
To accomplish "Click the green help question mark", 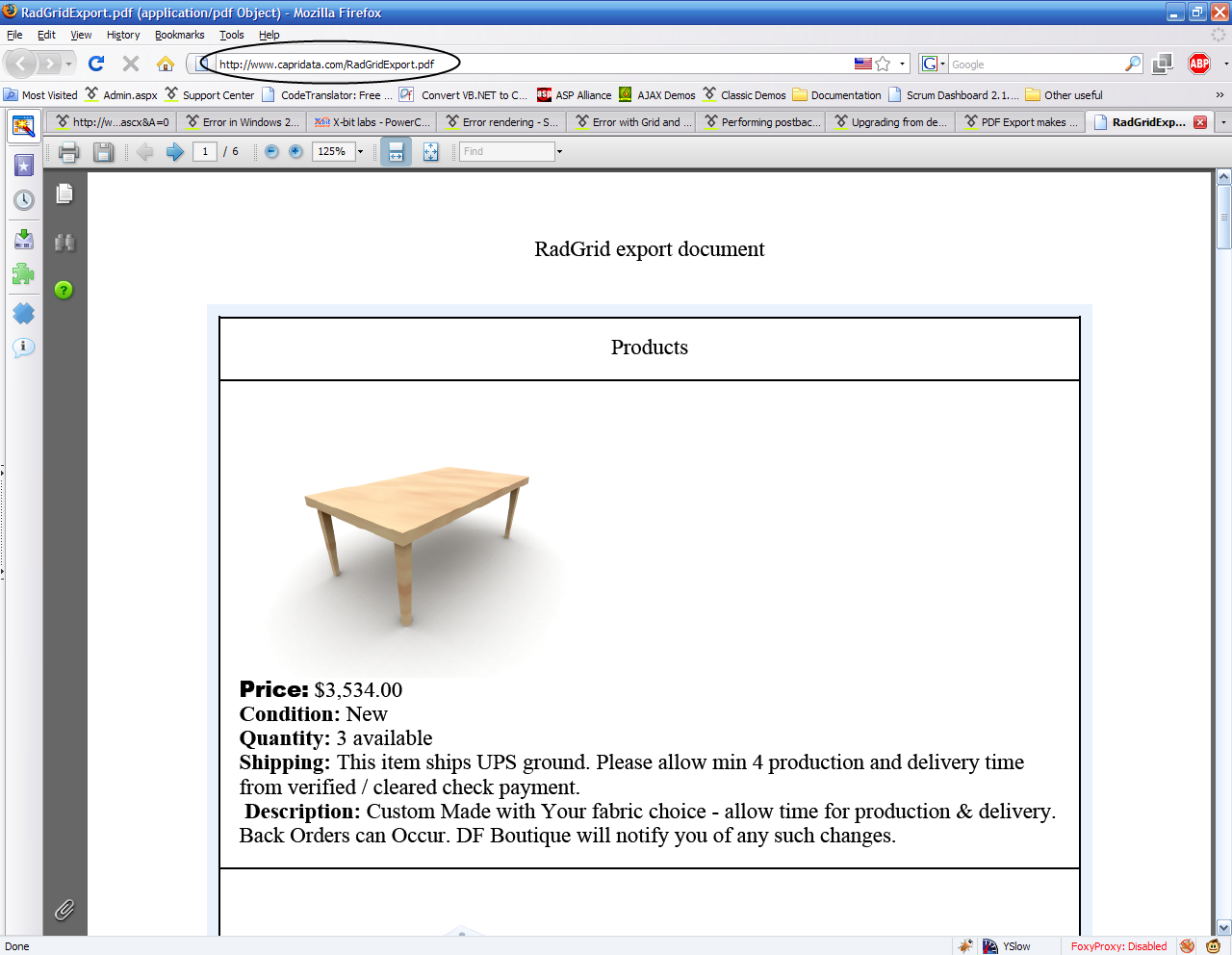I will [x=64, y=290].
